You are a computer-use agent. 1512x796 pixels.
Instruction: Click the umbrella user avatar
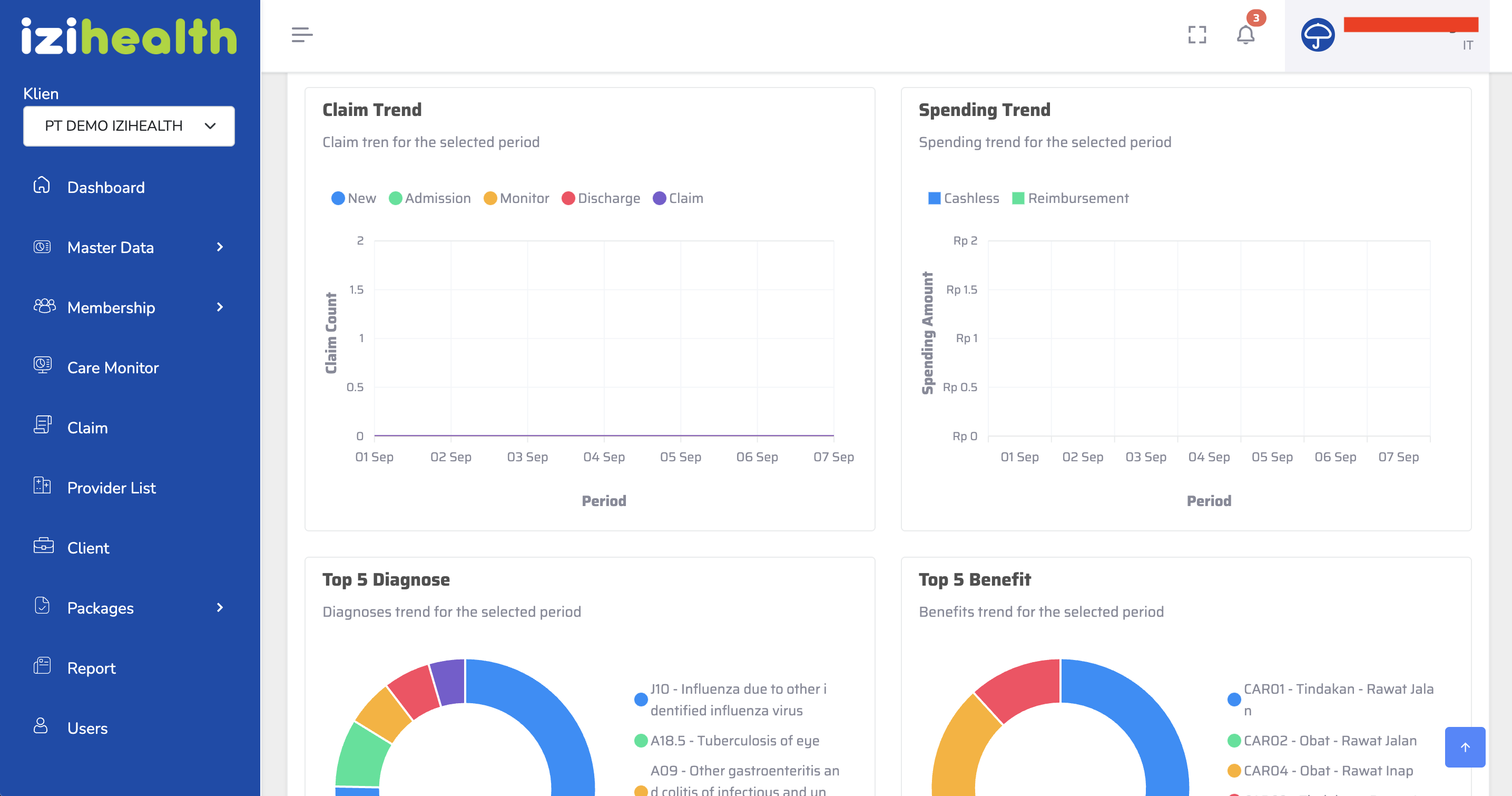point(1317,35)
